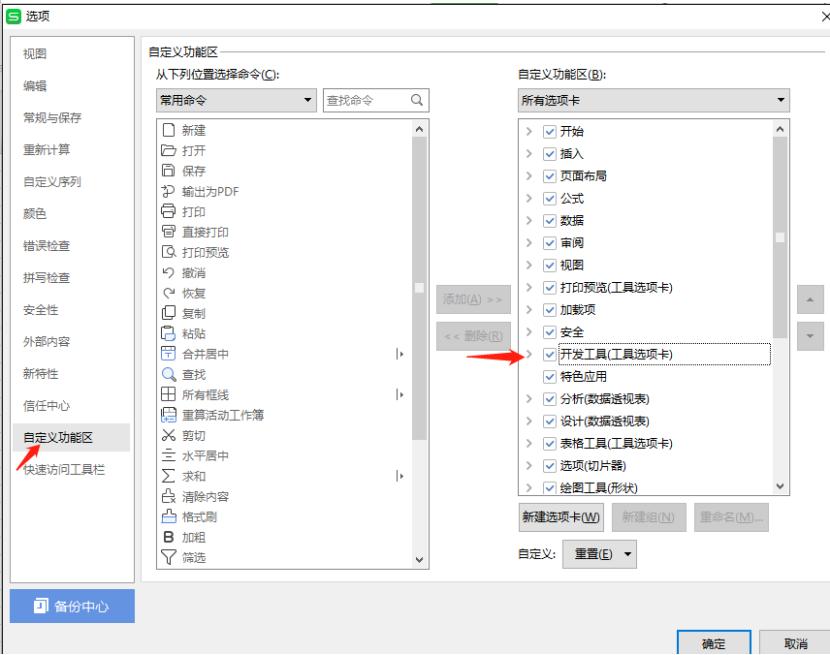Toggle the 审阅 checkbox
The image size is (830, 655).
(549, 243)
